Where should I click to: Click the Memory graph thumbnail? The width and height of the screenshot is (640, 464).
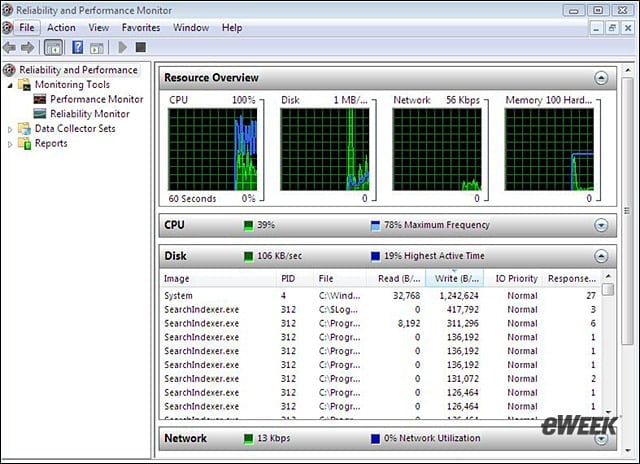point(549,149)
